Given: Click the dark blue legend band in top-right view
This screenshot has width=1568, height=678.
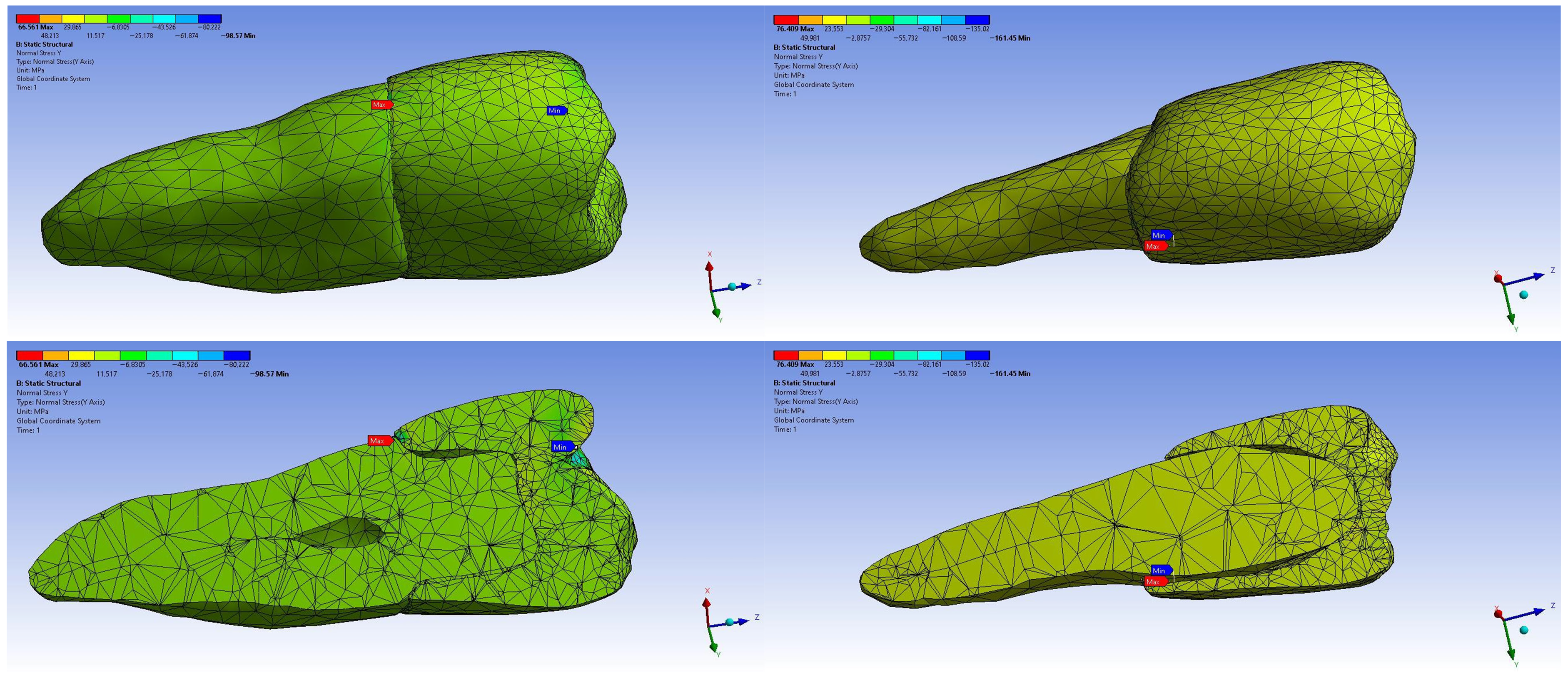Looking at the screenshot, I should click(x=977, y=20).
